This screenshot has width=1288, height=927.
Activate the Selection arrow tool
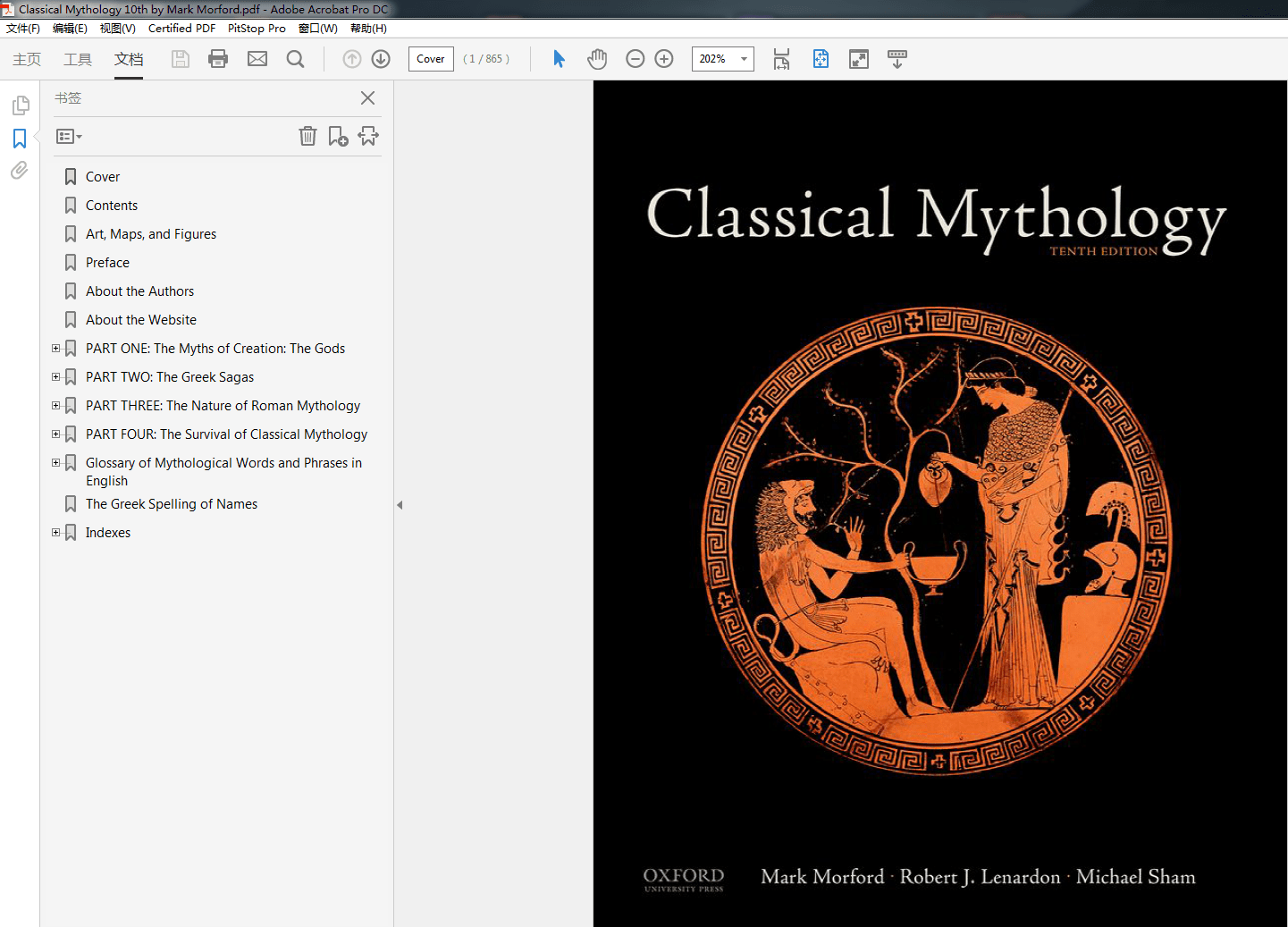(559, 59)
